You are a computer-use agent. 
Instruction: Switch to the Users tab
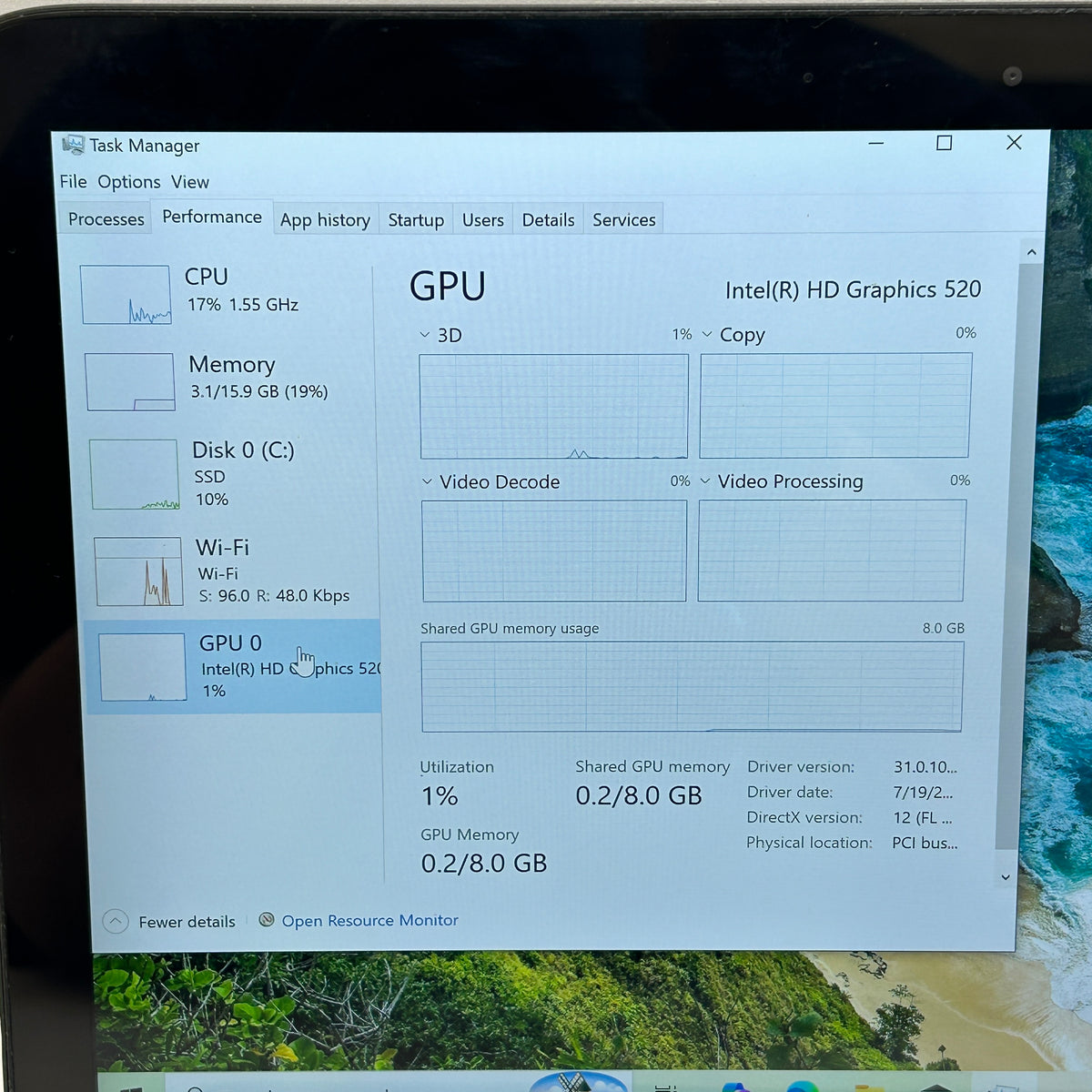pyautogui.click(x=482, y=219)
